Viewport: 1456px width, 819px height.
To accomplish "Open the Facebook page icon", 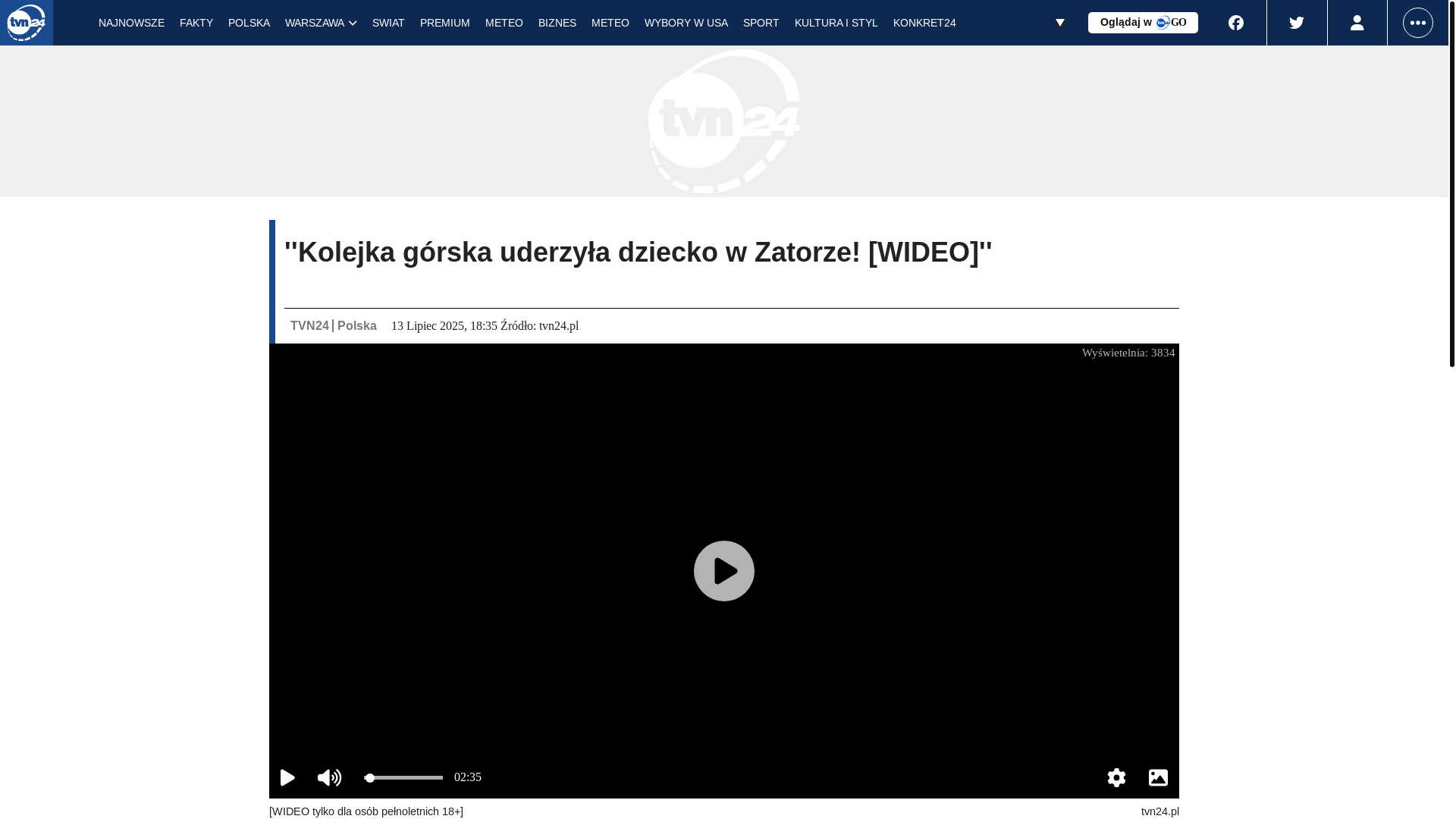I will coord(1236,23).
